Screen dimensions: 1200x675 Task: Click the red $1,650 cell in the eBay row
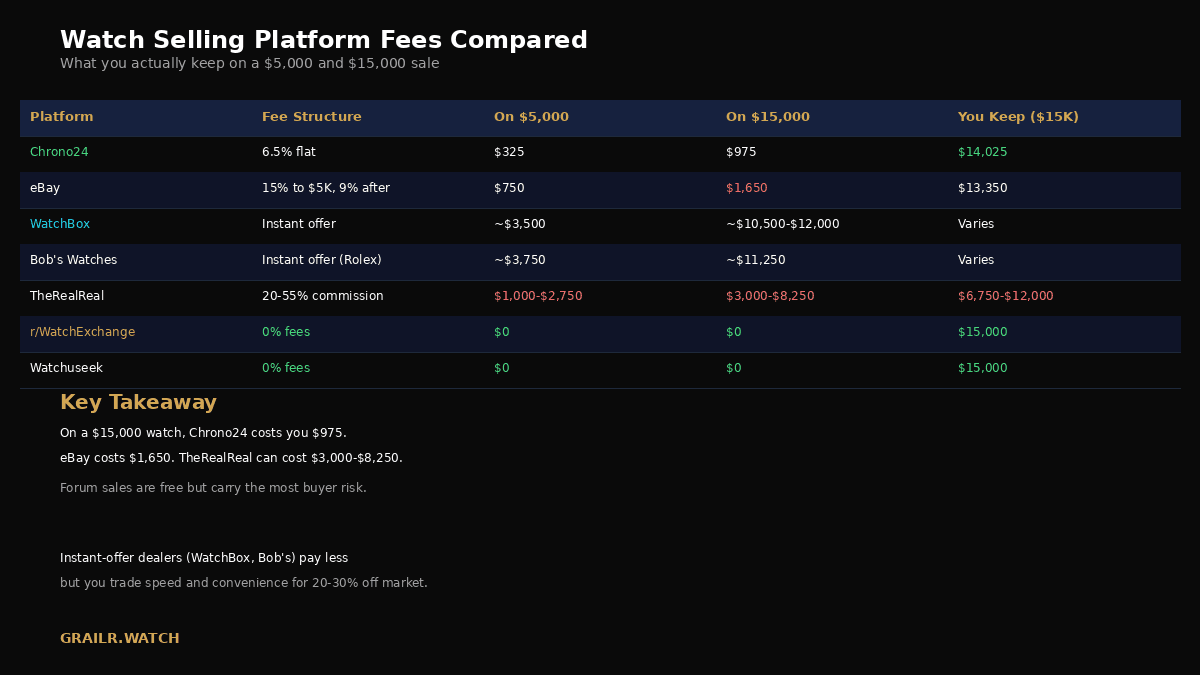coord(747,188)
